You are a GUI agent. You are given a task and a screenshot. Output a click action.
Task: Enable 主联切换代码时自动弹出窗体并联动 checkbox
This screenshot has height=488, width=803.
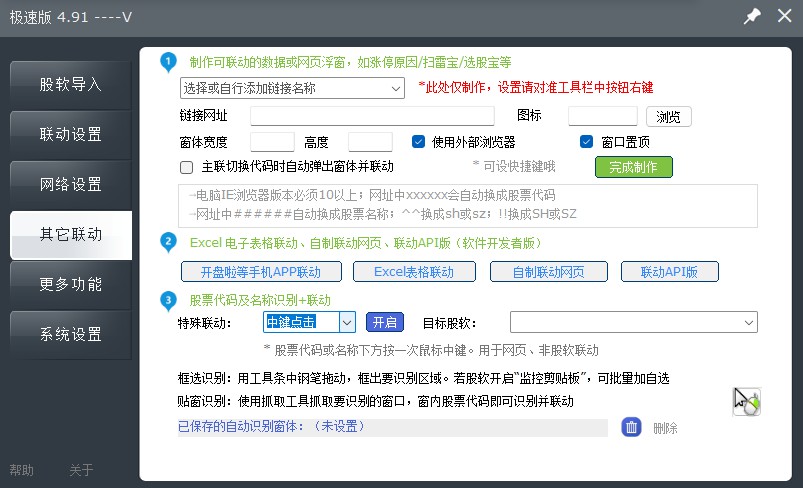[186, 166]
